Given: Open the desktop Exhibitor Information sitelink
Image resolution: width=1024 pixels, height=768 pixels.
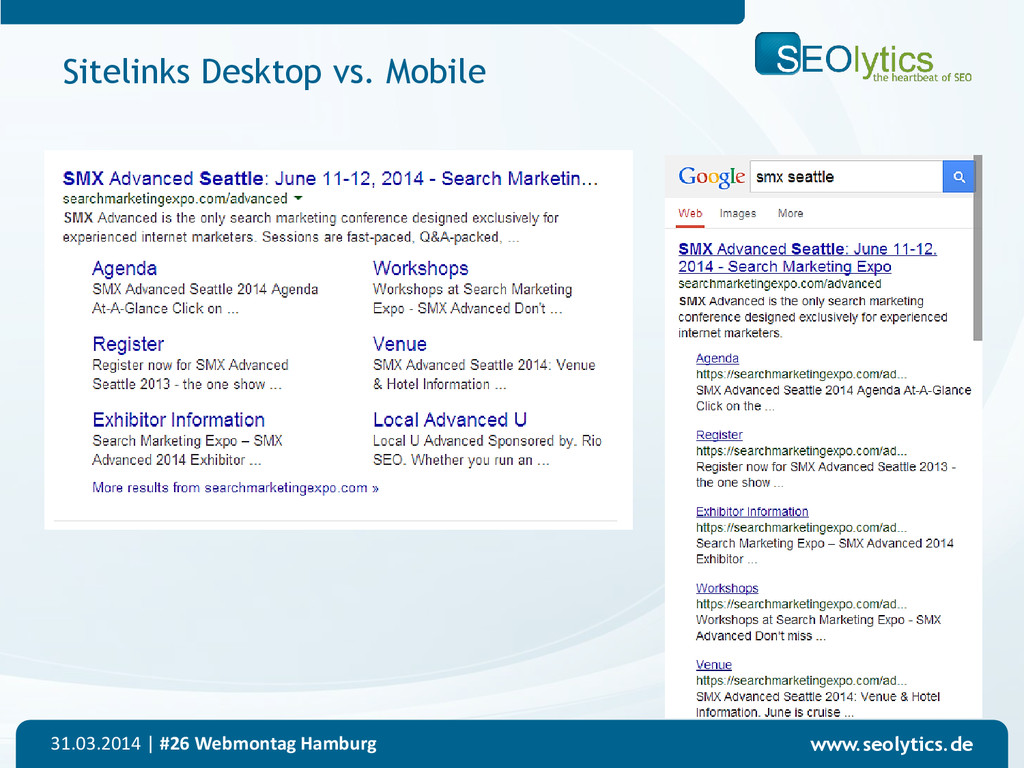Looking at the screenshot, I should tap(178, 419).
